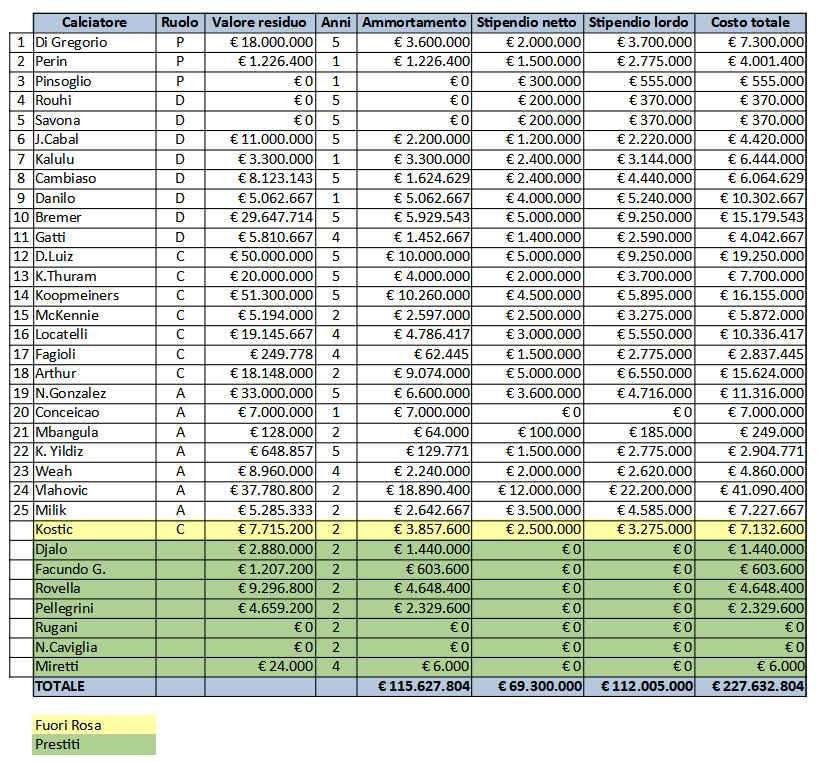Select the Valore residuo header cell
This screenshot has width=817, height=762.
point(260,22)
